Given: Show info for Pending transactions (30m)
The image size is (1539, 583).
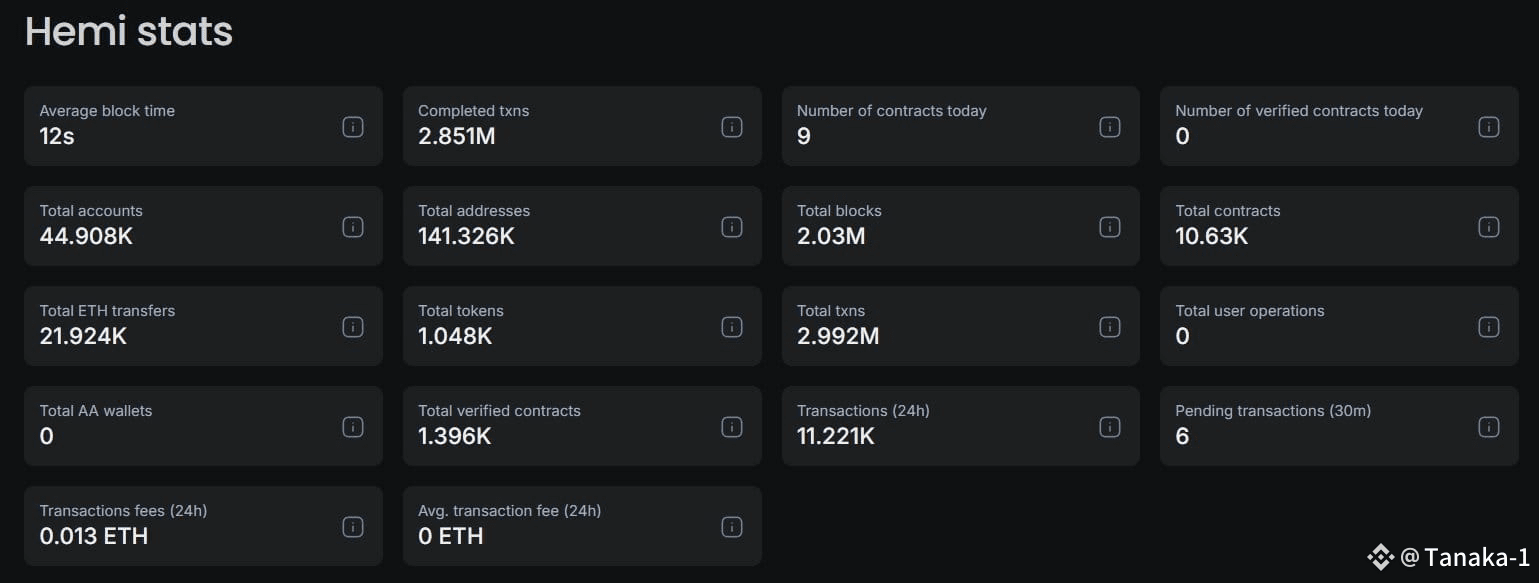Looking at the screenshot, I should (x=1489, y=427).
